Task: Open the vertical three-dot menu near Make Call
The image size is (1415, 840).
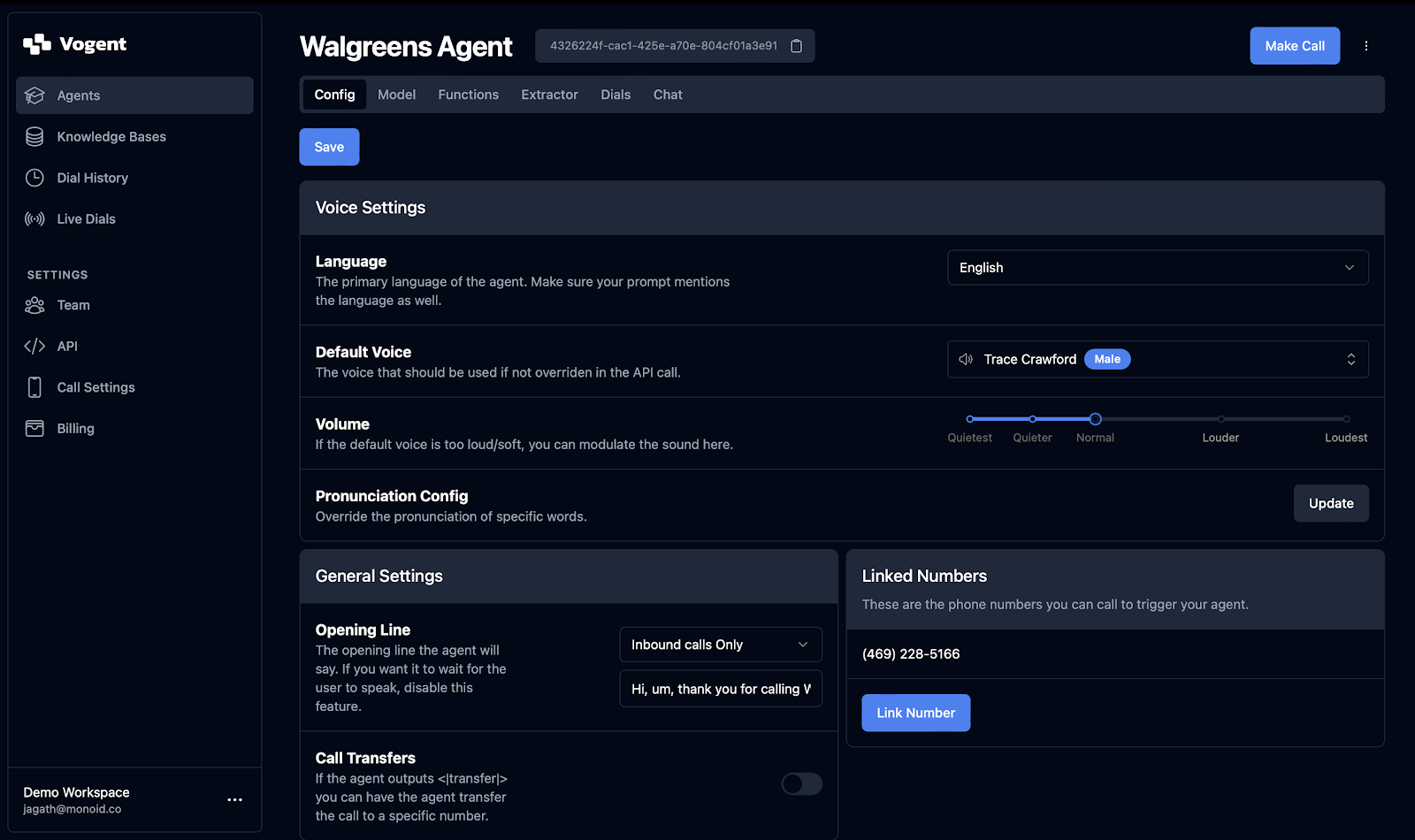Action: click(x=1366, y=46)
